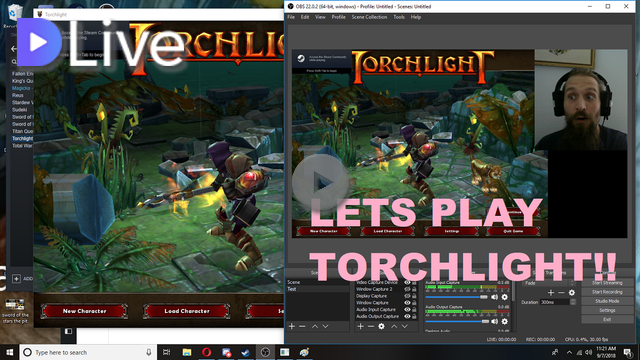Screen dimensions: 640x360
Task: Select the Test scene
Action: pyautogui.click(x=318, y=289)
